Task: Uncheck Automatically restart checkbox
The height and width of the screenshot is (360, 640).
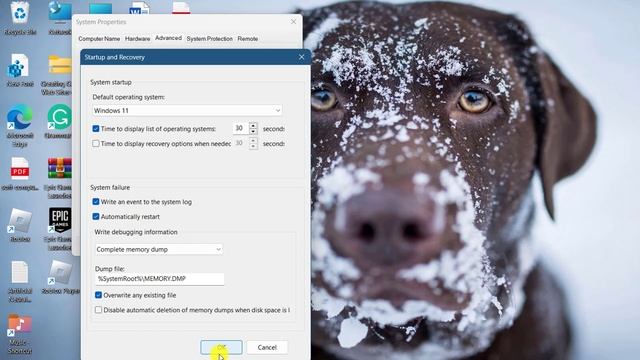Action: [96, 217]
